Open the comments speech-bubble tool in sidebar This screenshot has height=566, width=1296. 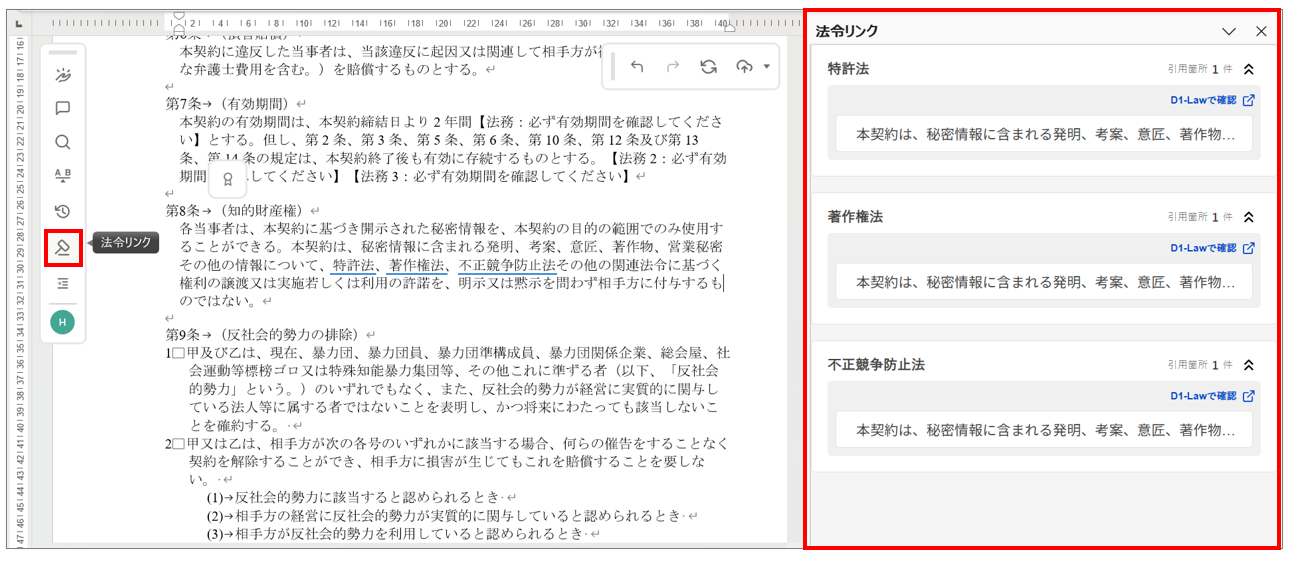(x=62, y=108)
